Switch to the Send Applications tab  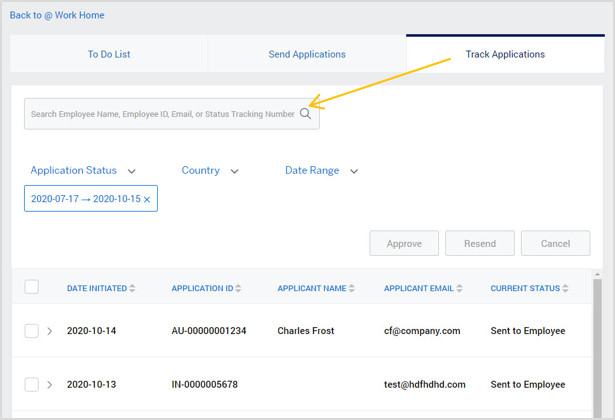point(307,54)
